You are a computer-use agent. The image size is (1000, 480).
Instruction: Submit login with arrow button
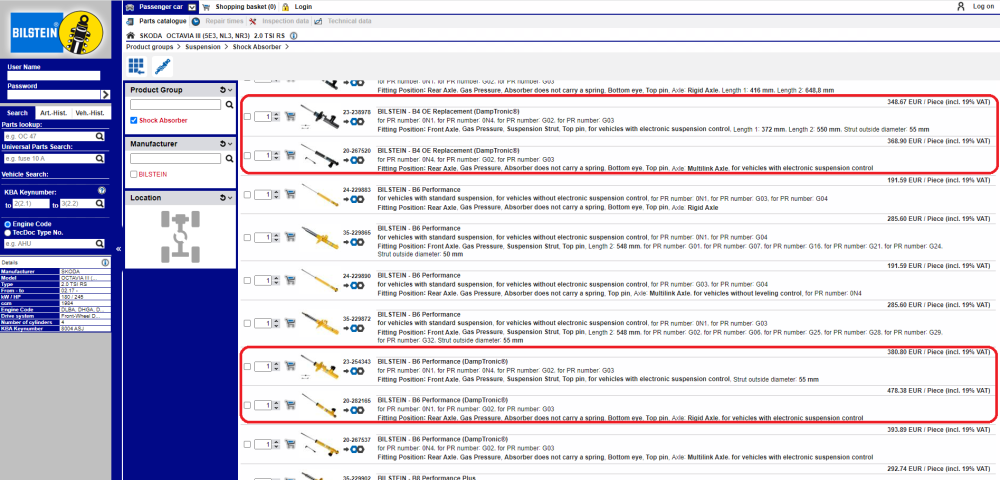pos(106,95)
